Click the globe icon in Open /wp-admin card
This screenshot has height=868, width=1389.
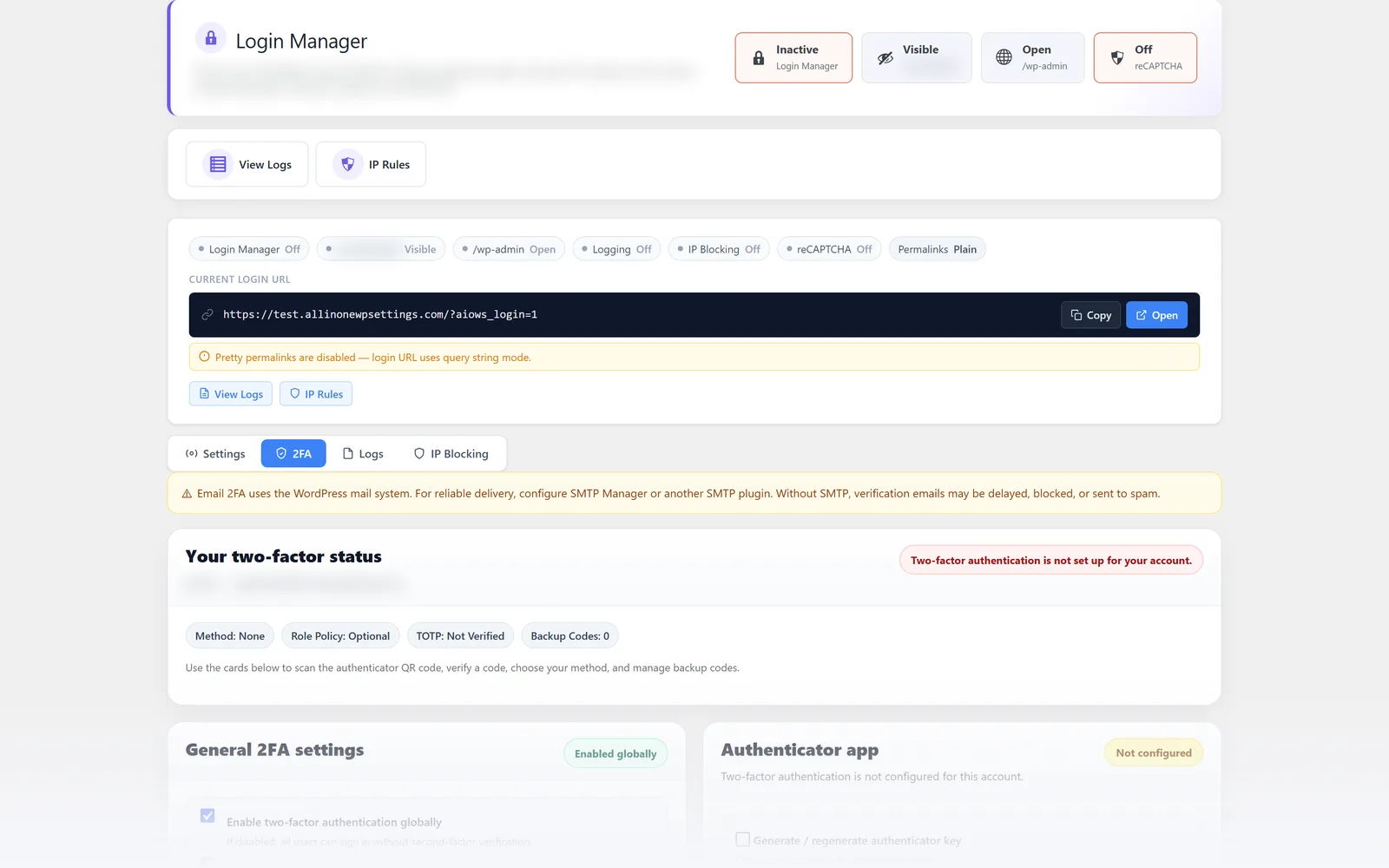click(x=1004, y=57)
